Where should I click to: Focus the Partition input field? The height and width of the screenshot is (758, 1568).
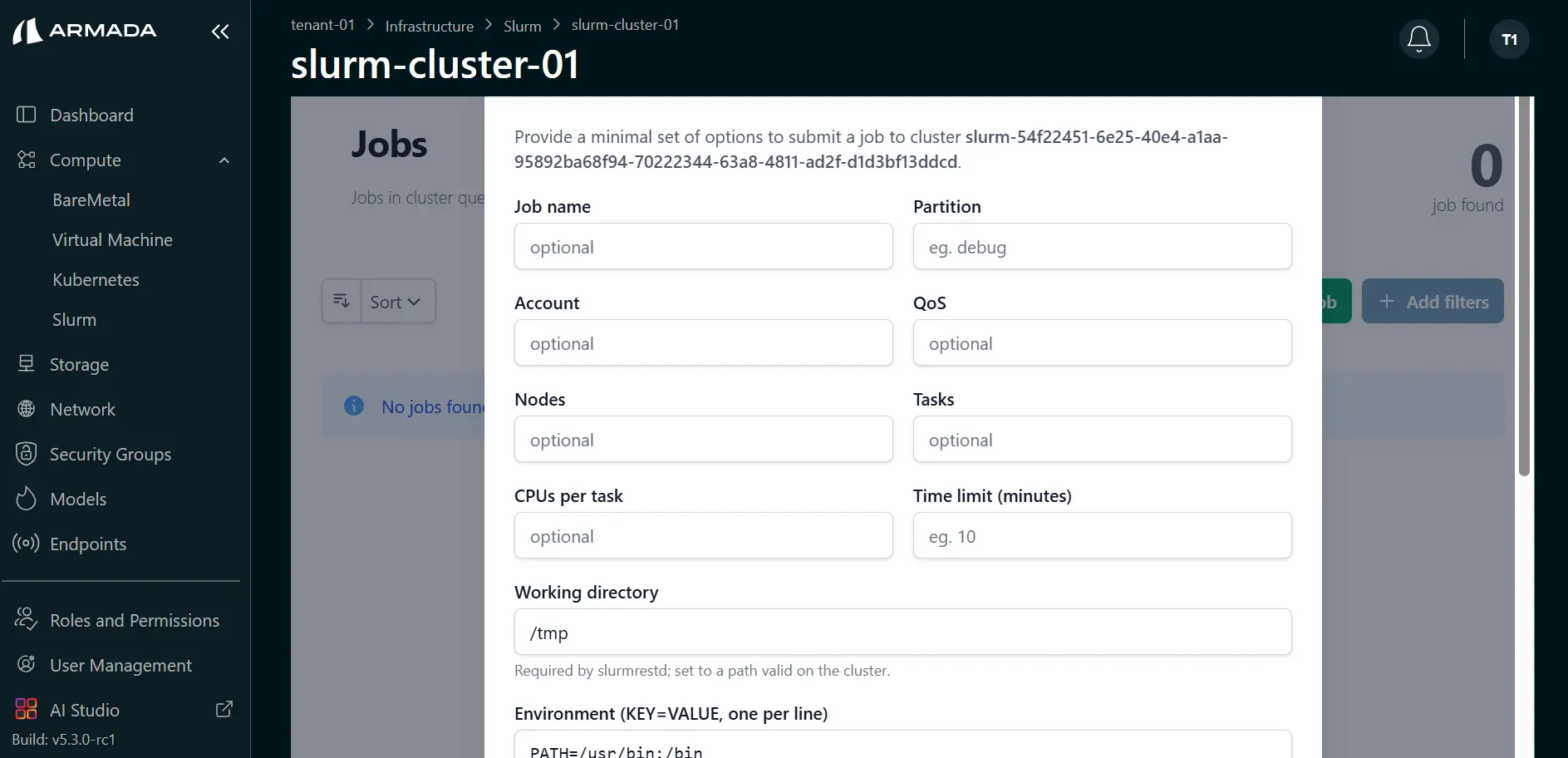tap(1103, 246)
